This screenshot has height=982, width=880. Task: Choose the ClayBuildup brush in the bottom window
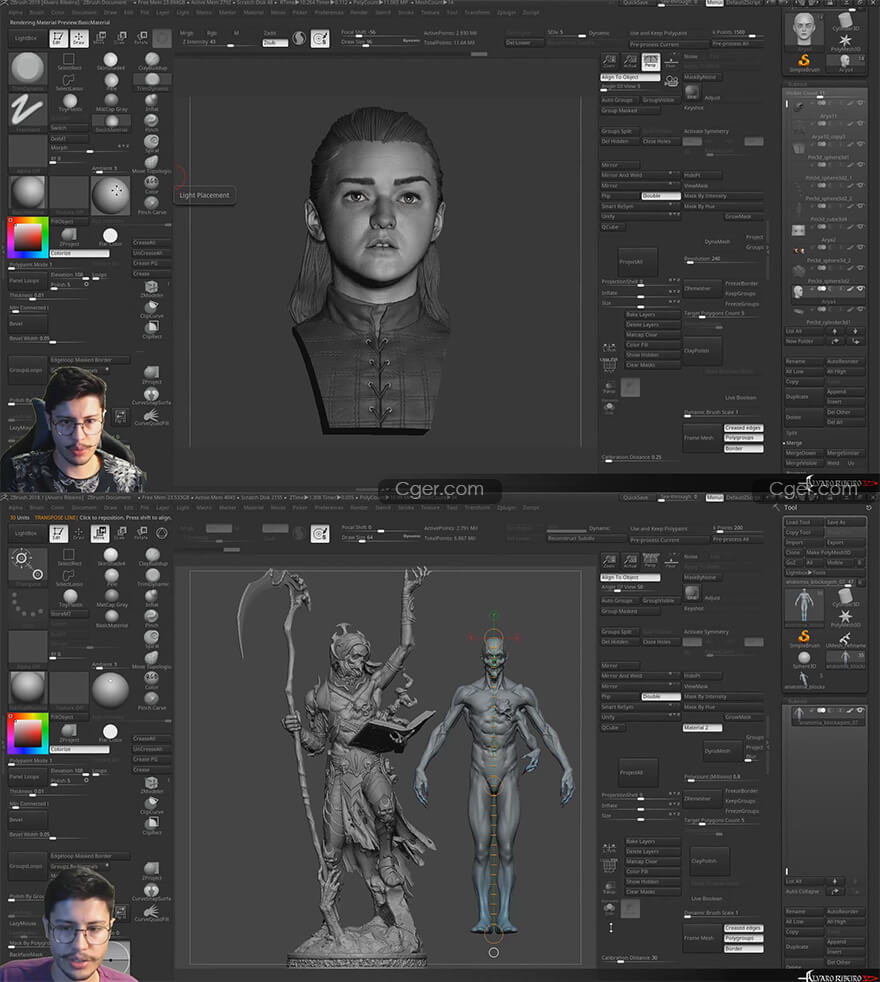tap(152, 557)
